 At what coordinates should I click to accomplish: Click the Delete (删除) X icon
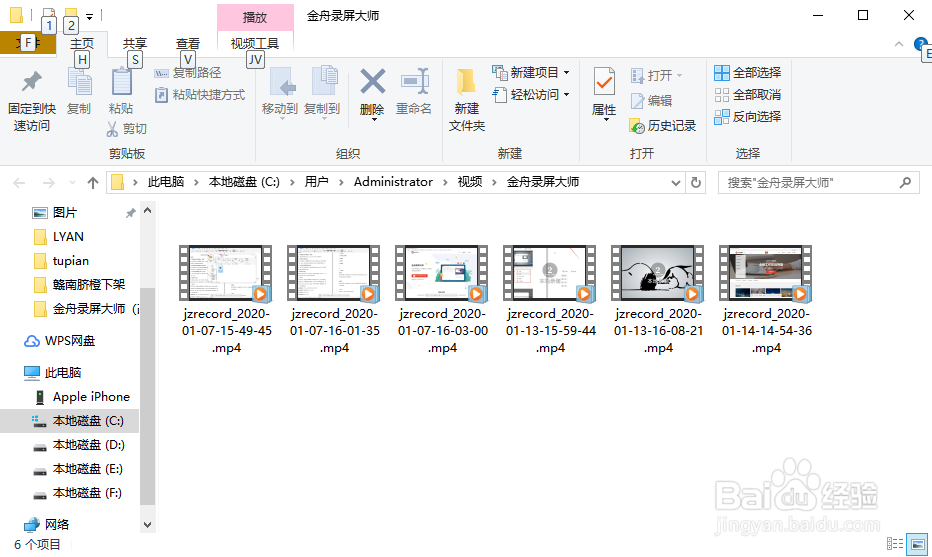[373, 81]
